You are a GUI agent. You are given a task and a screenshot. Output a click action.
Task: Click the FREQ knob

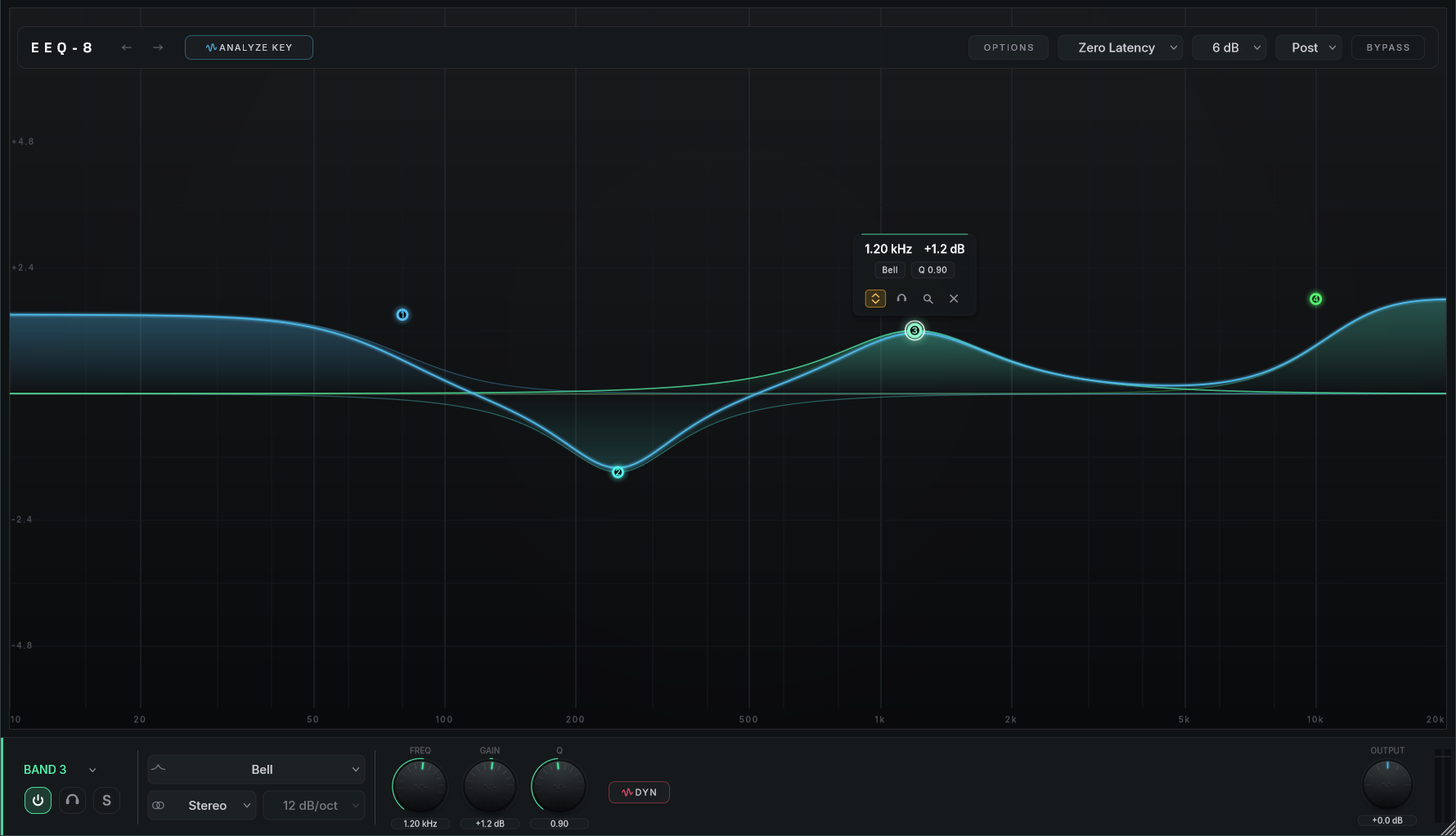420,786
